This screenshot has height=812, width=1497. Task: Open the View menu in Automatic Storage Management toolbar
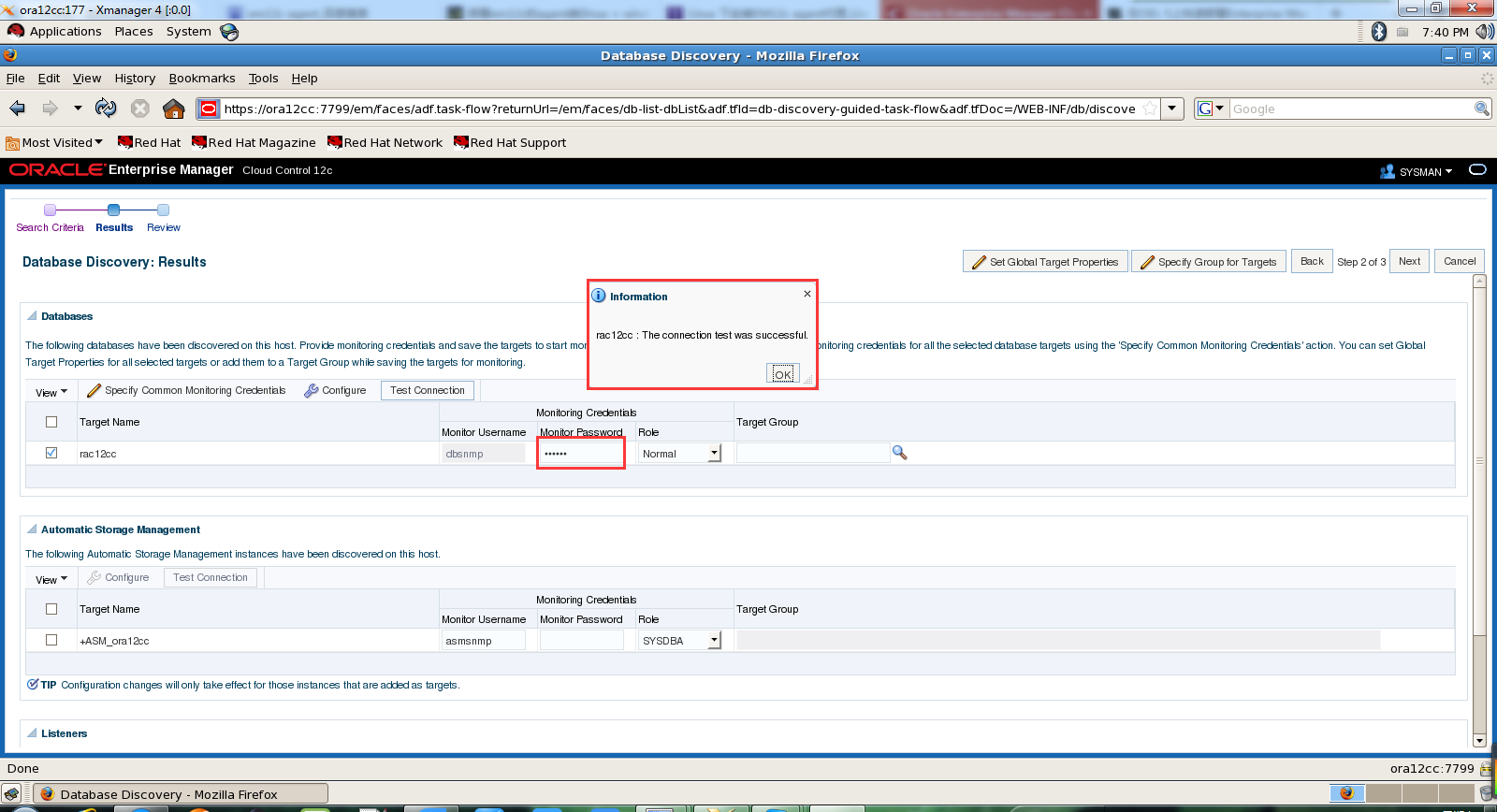point(51,579)
